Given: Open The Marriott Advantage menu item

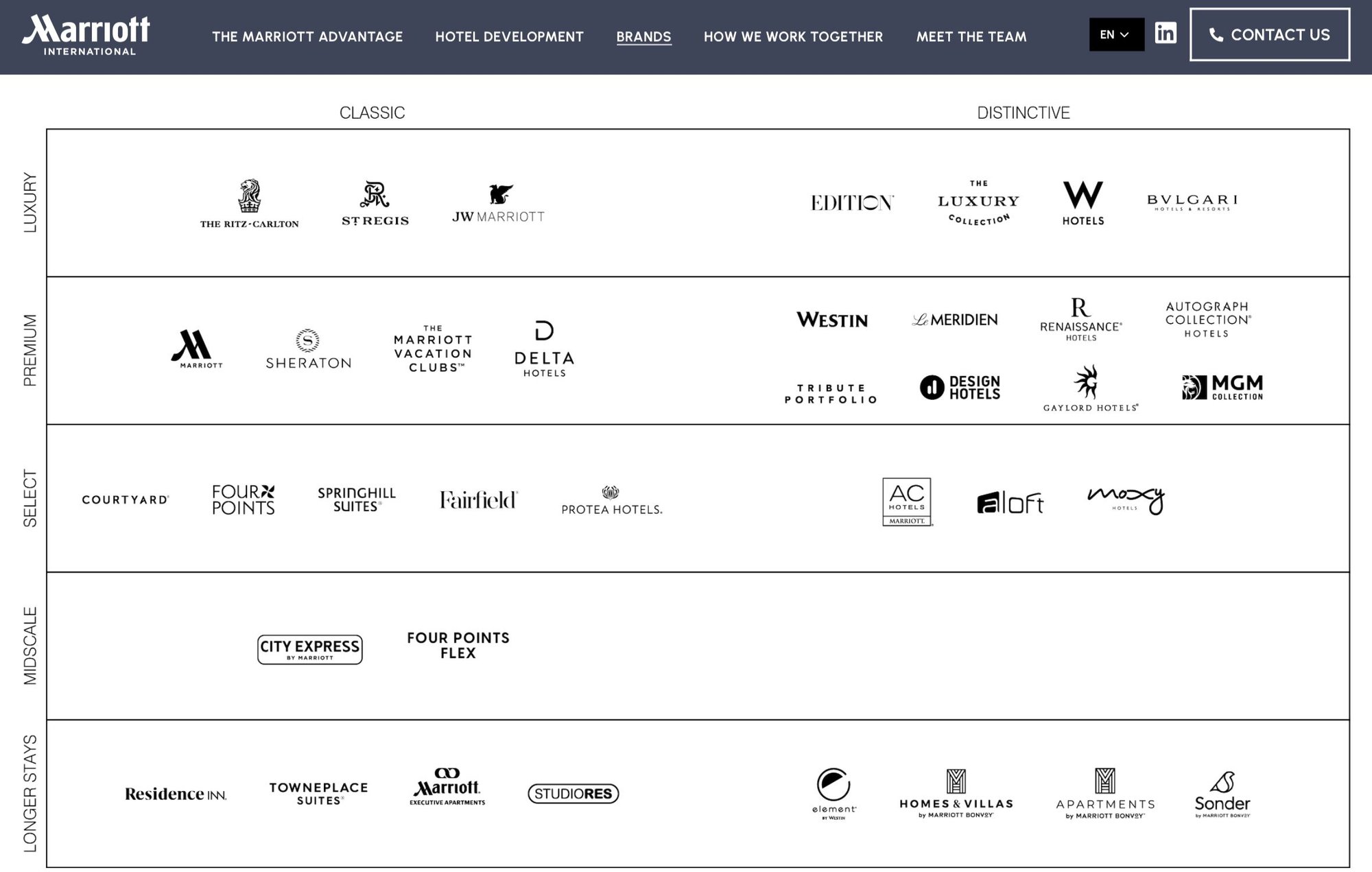Looking at the screenshot, I should pos(307,36).
